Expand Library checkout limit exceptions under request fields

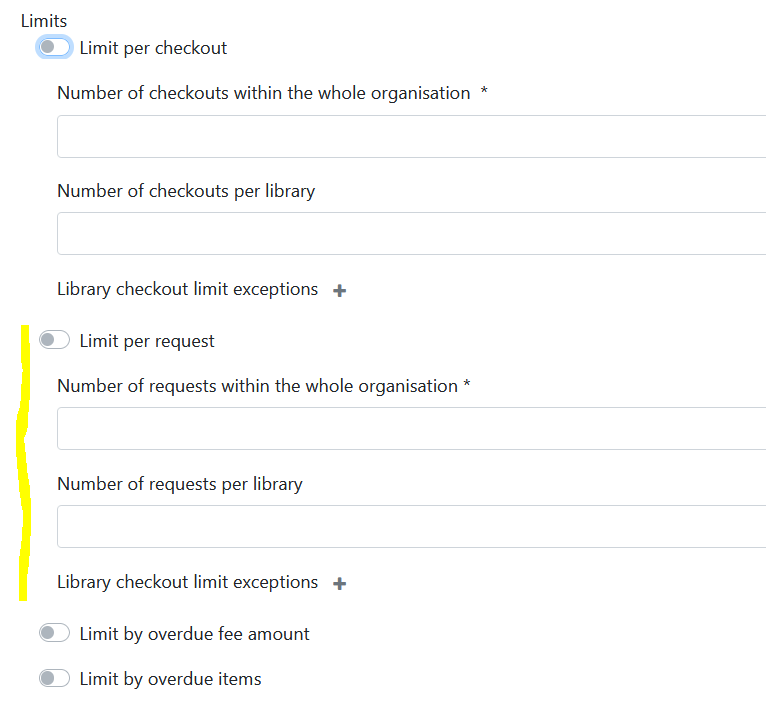click(187, 582)
